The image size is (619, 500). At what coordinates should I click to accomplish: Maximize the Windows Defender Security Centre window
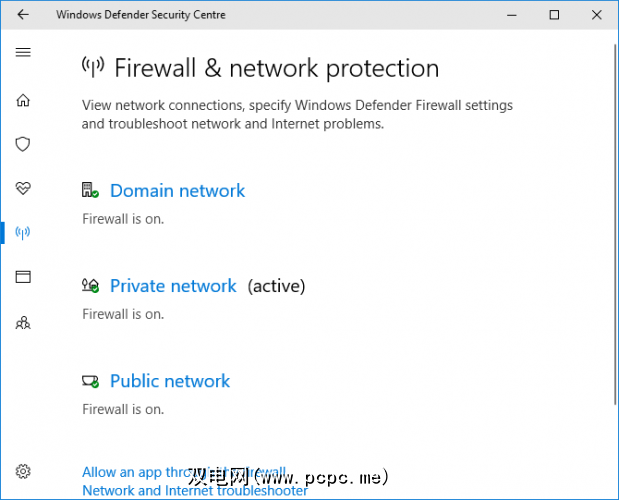point(554,15)
